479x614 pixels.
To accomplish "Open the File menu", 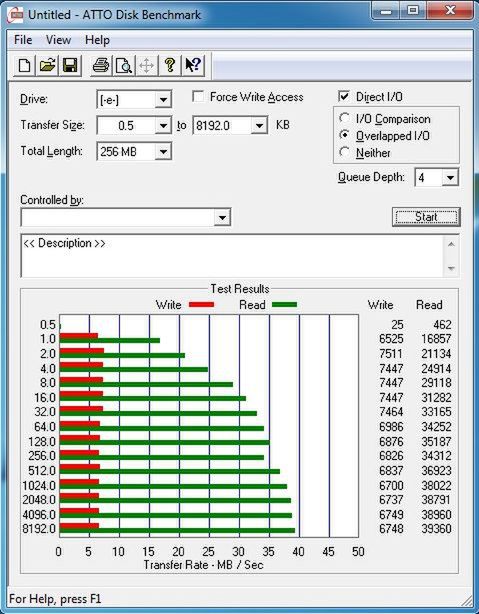I will tap(23, 40).
